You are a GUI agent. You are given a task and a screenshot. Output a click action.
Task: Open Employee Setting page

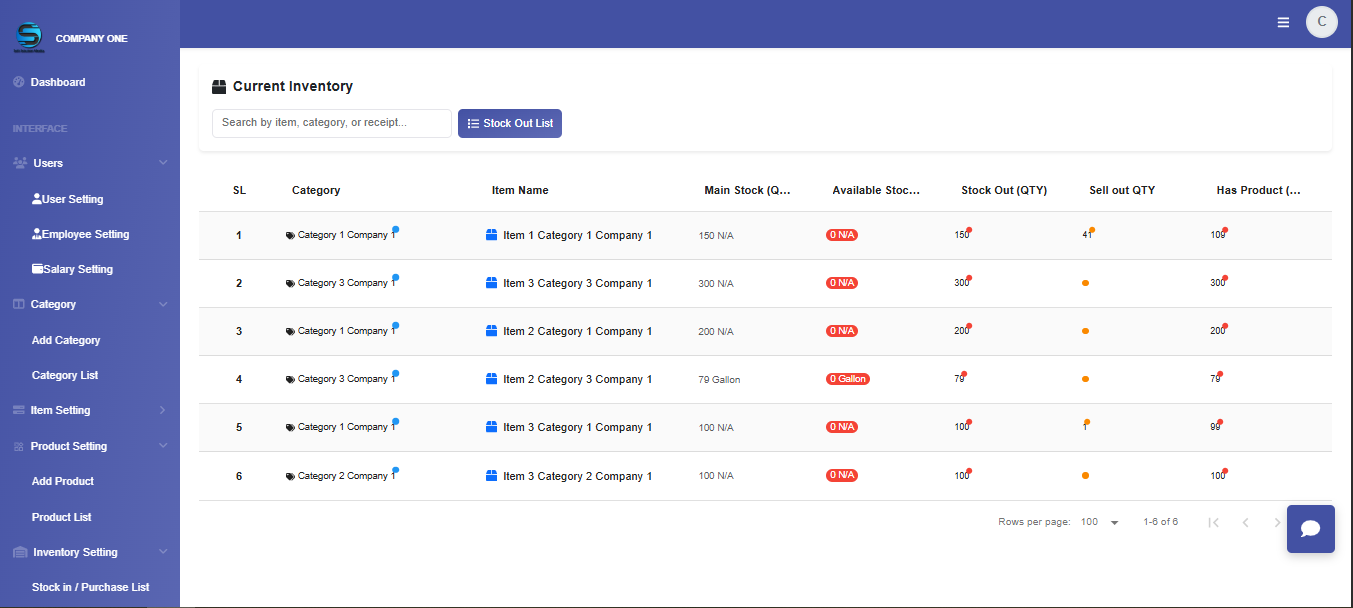pyautogui.click(x=81, y=234)
